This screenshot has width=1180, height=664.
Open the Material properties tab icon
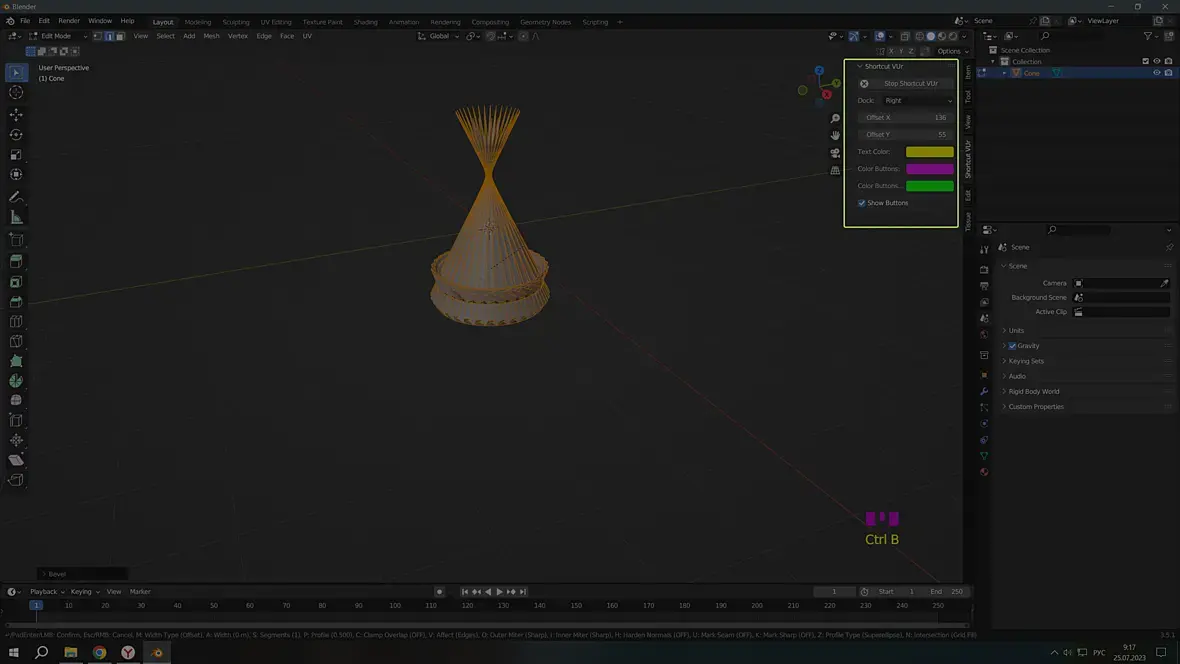984,472
